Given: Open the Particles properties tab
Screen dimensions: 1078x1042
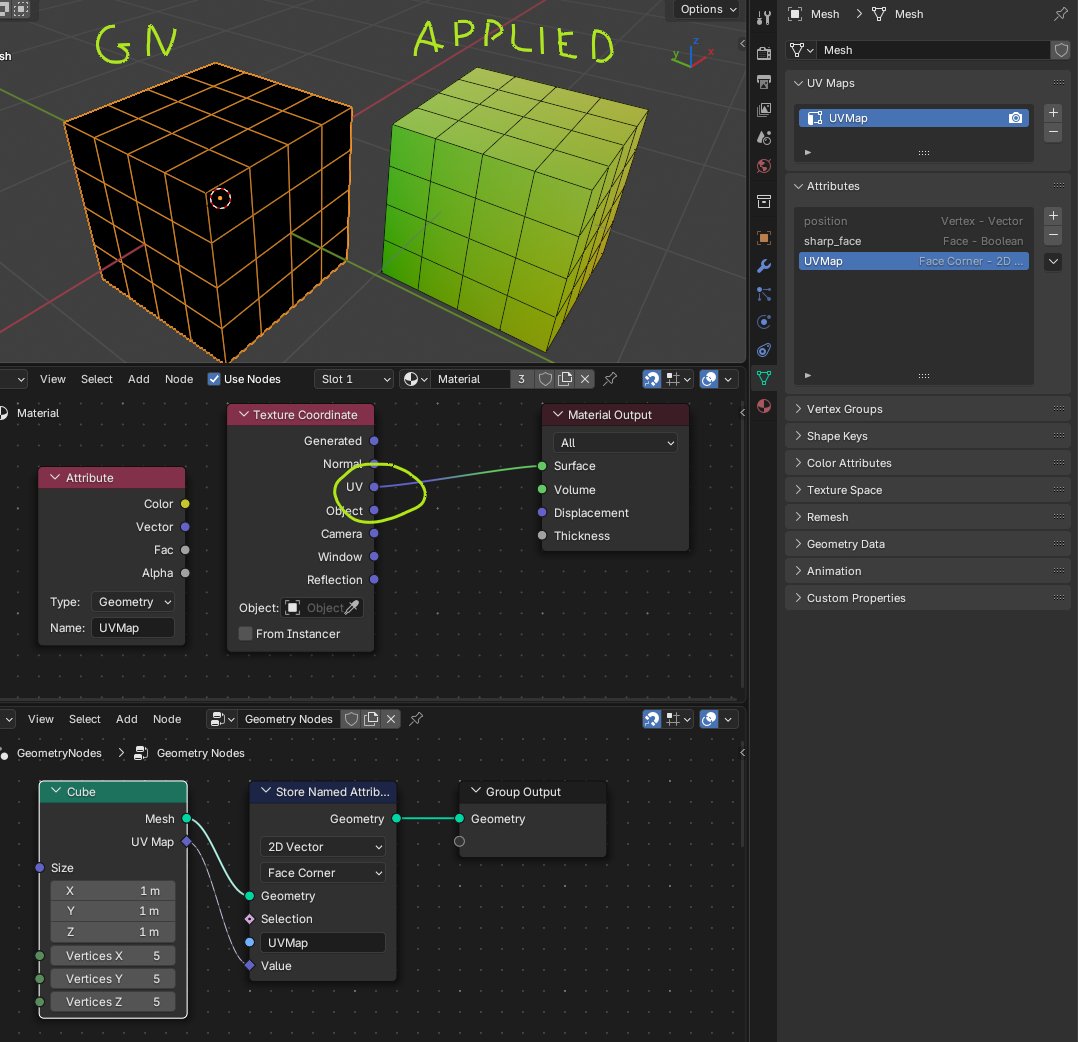Looking at the screenshot, I should [764, 294].
